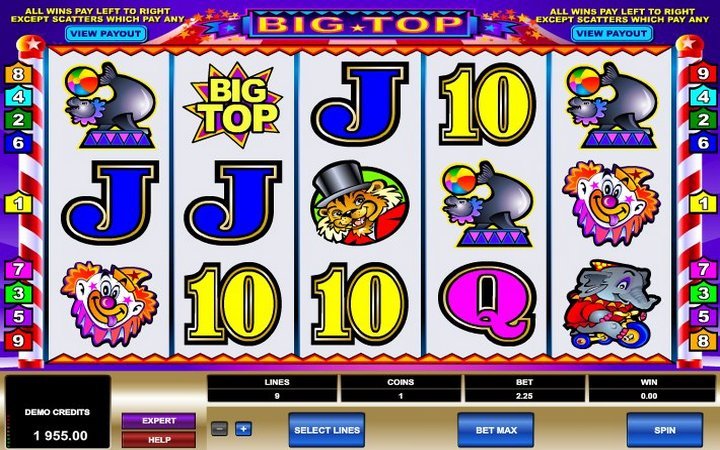Click the pink Q symbol

487,304
